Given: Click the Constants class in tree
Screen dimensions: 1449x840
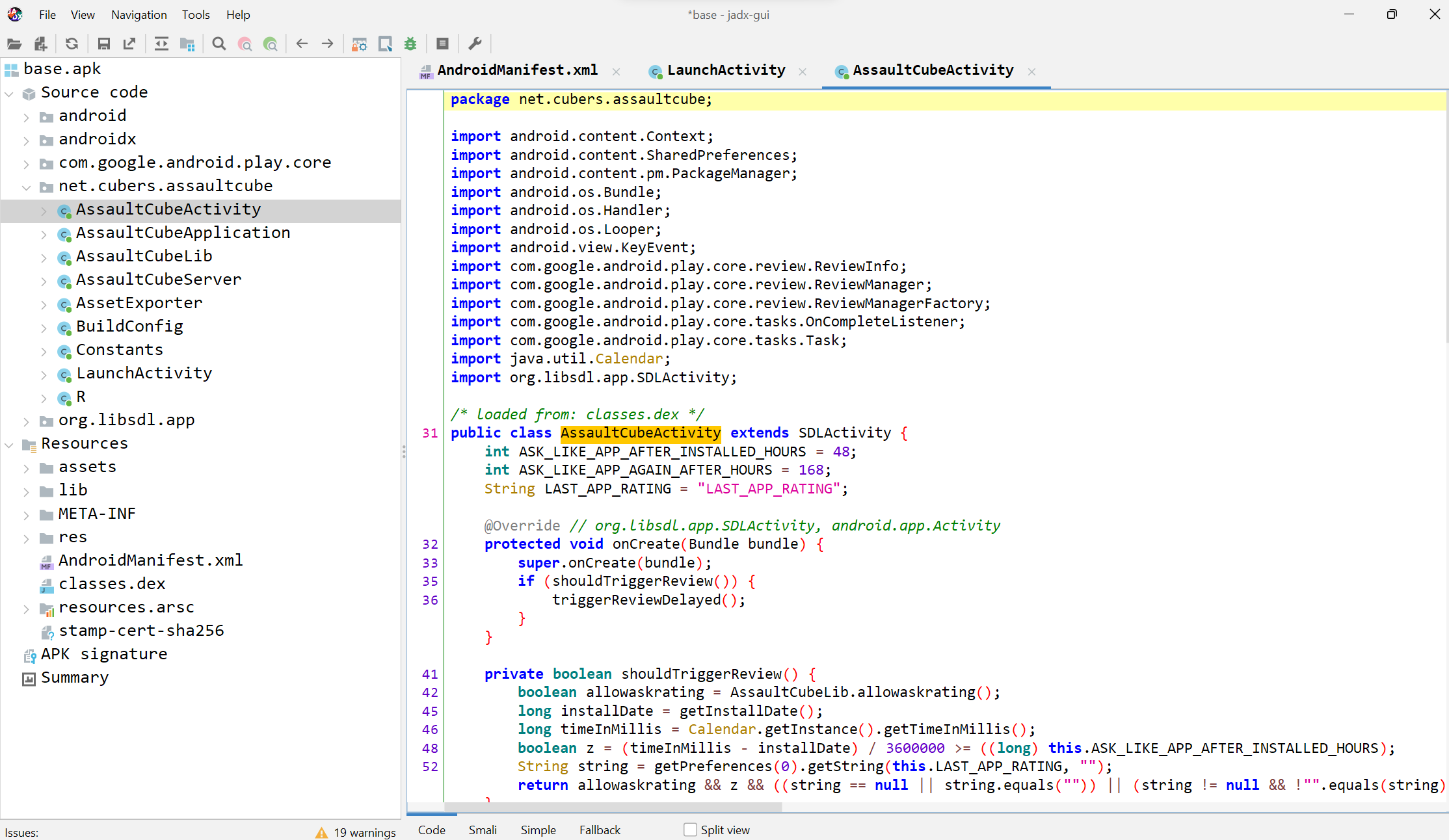Looking at the screenshot, I should pyautogui.click(x=119, y=350).
